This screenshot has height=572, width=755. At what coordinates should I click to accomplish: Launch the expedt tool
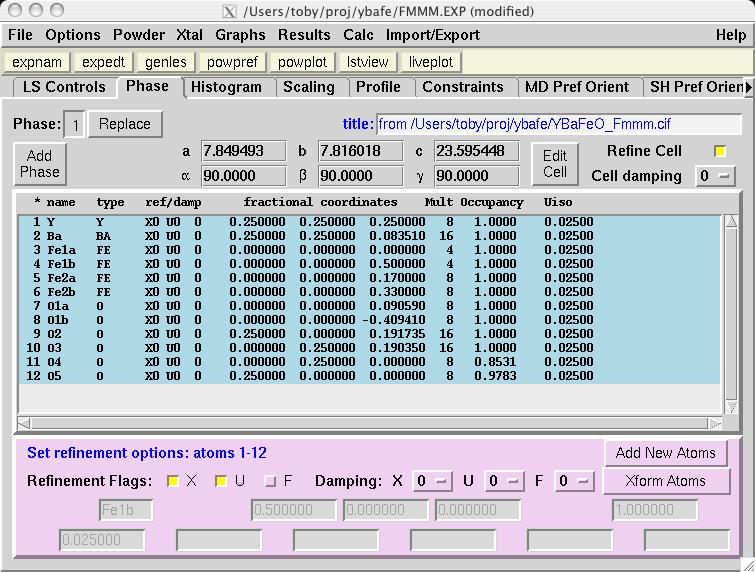[103, 62]
